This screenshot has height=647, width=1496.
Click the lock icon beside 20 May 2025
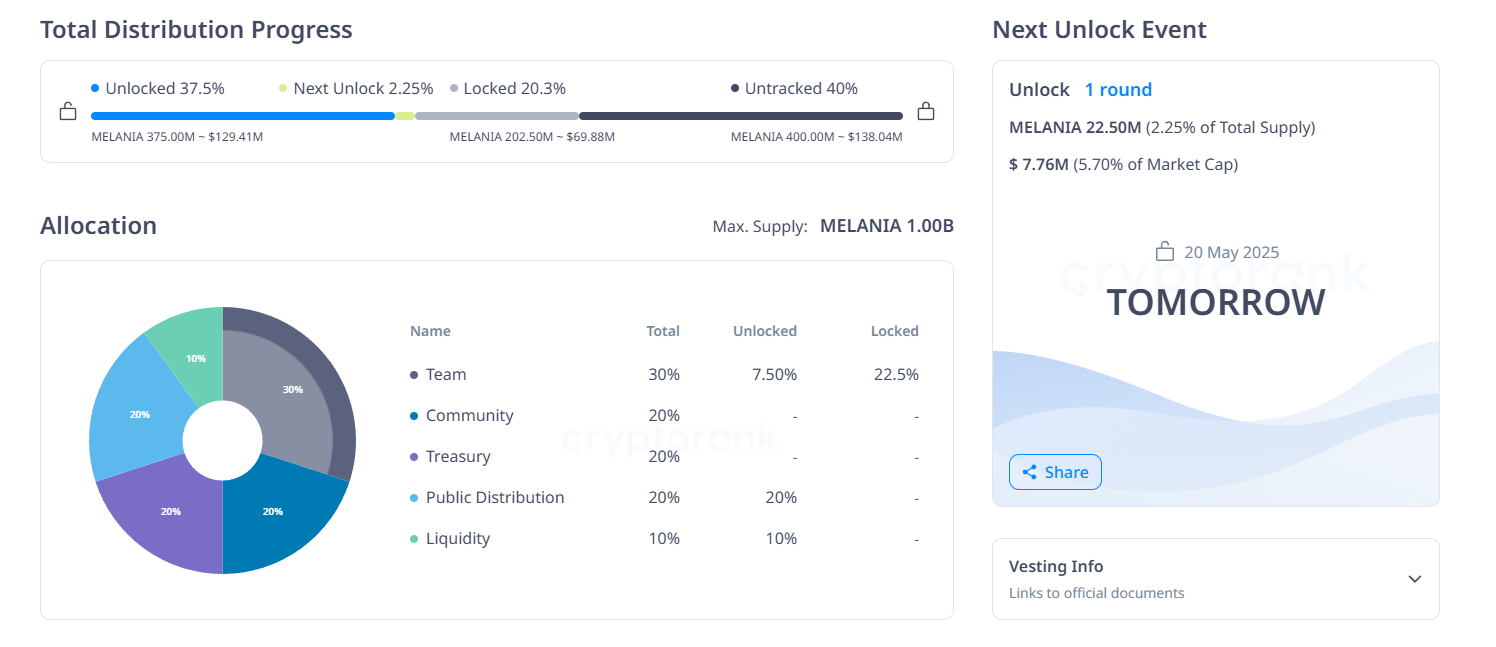click(x=1167, y=251)
